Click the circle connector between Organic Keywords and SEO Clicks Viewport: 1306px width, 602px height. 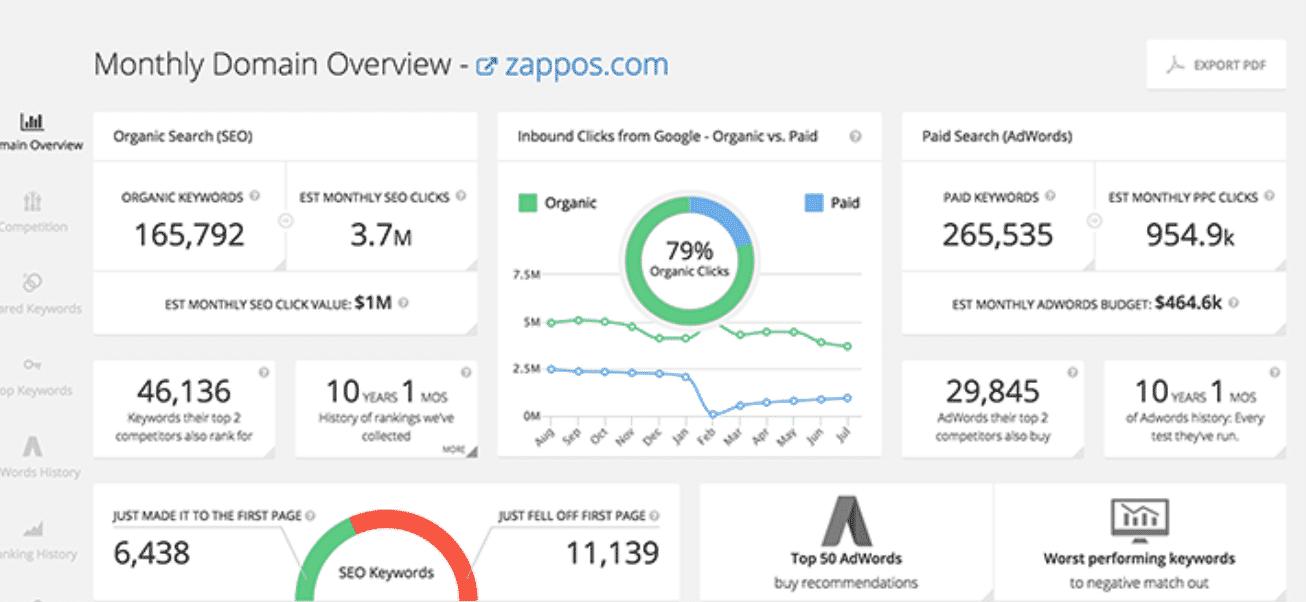(x=286, y=221)
